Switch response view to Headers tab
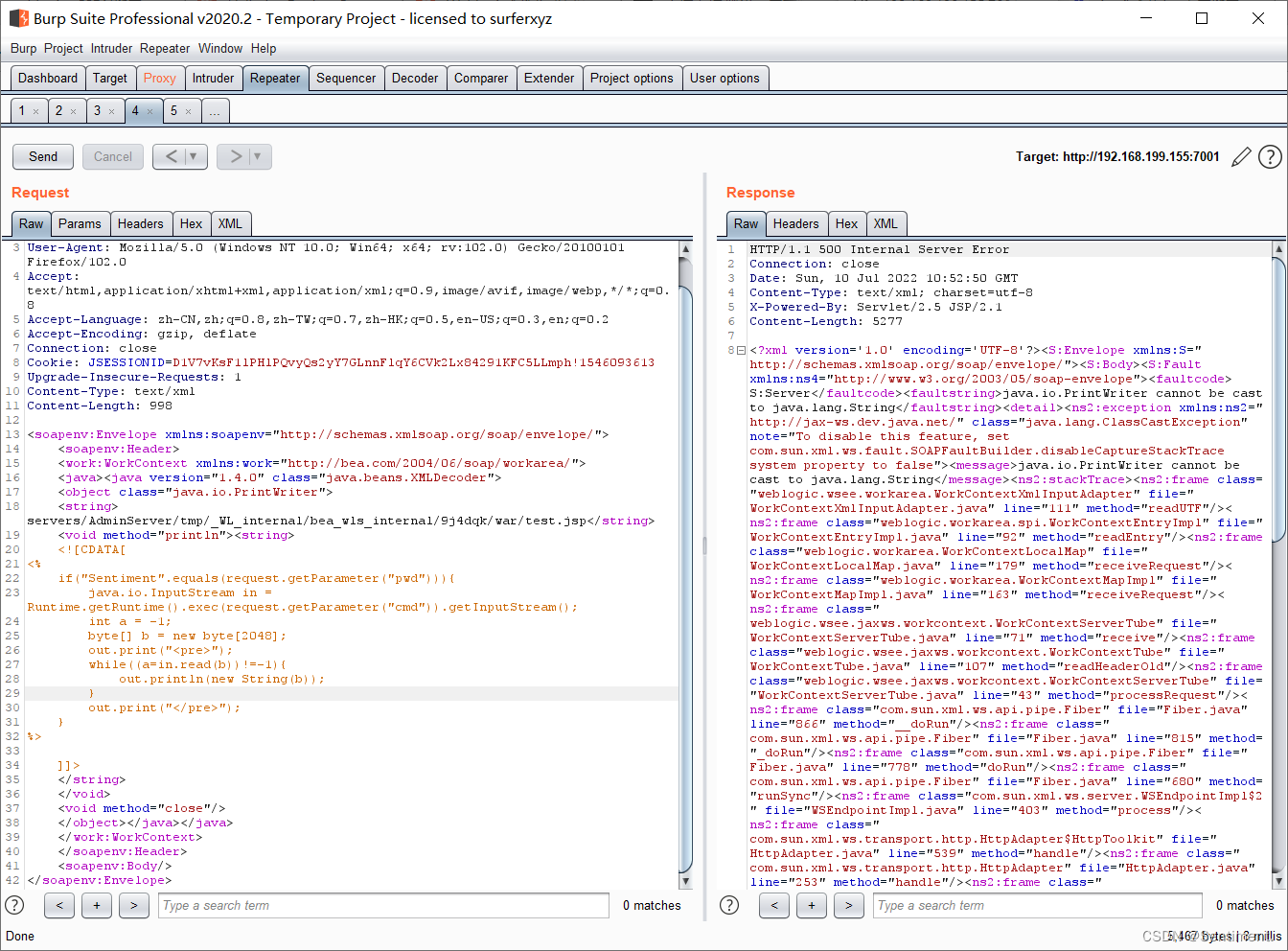The image size is (1288, 951). click(796, 223)
